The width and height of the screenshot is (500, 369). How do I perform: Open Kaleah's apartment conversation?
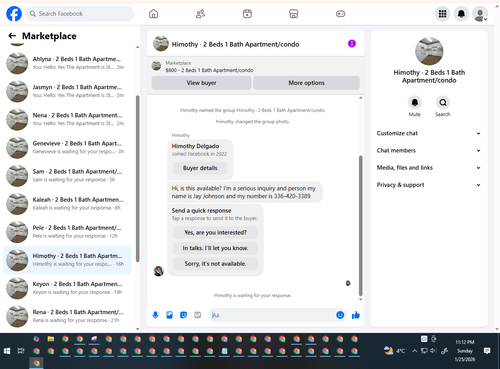click(67, 204)
